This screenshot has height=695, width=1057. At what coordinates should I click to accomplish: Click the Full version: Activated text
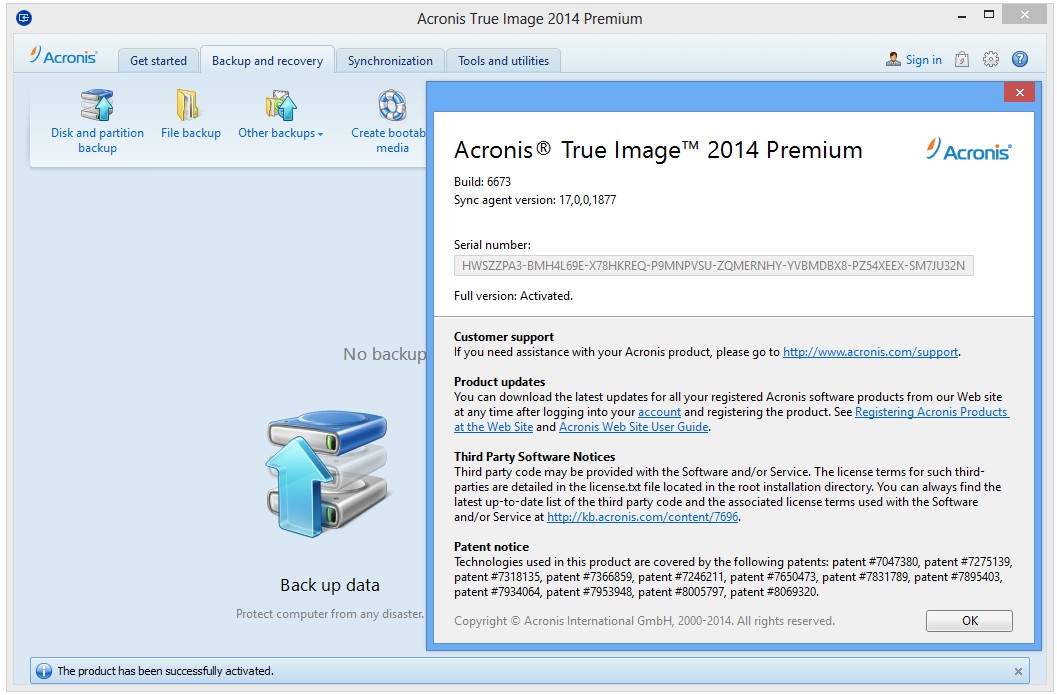(513, 296)
